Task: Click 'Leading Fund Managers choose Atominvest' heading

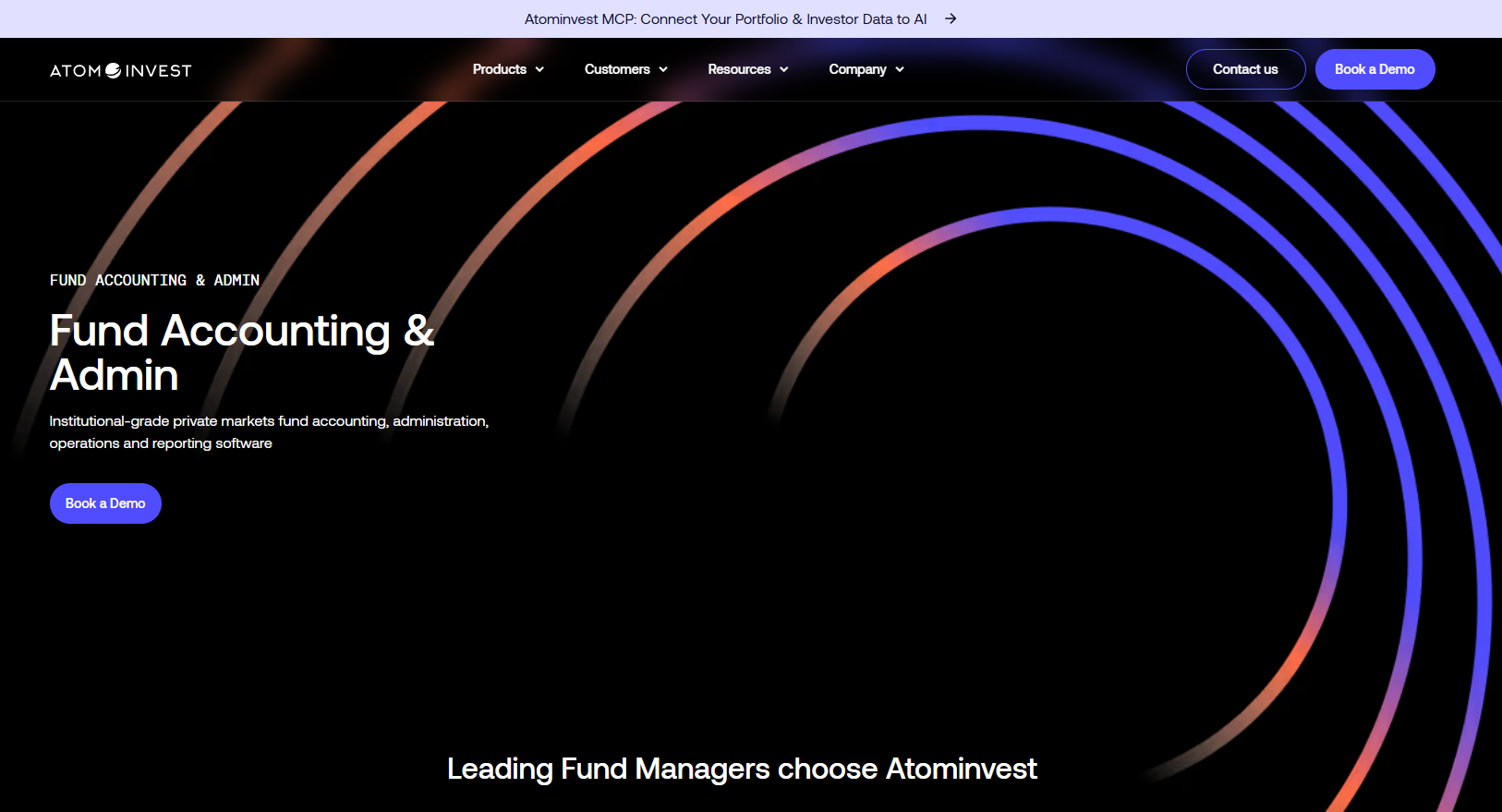Action: (x=742, y=769)
